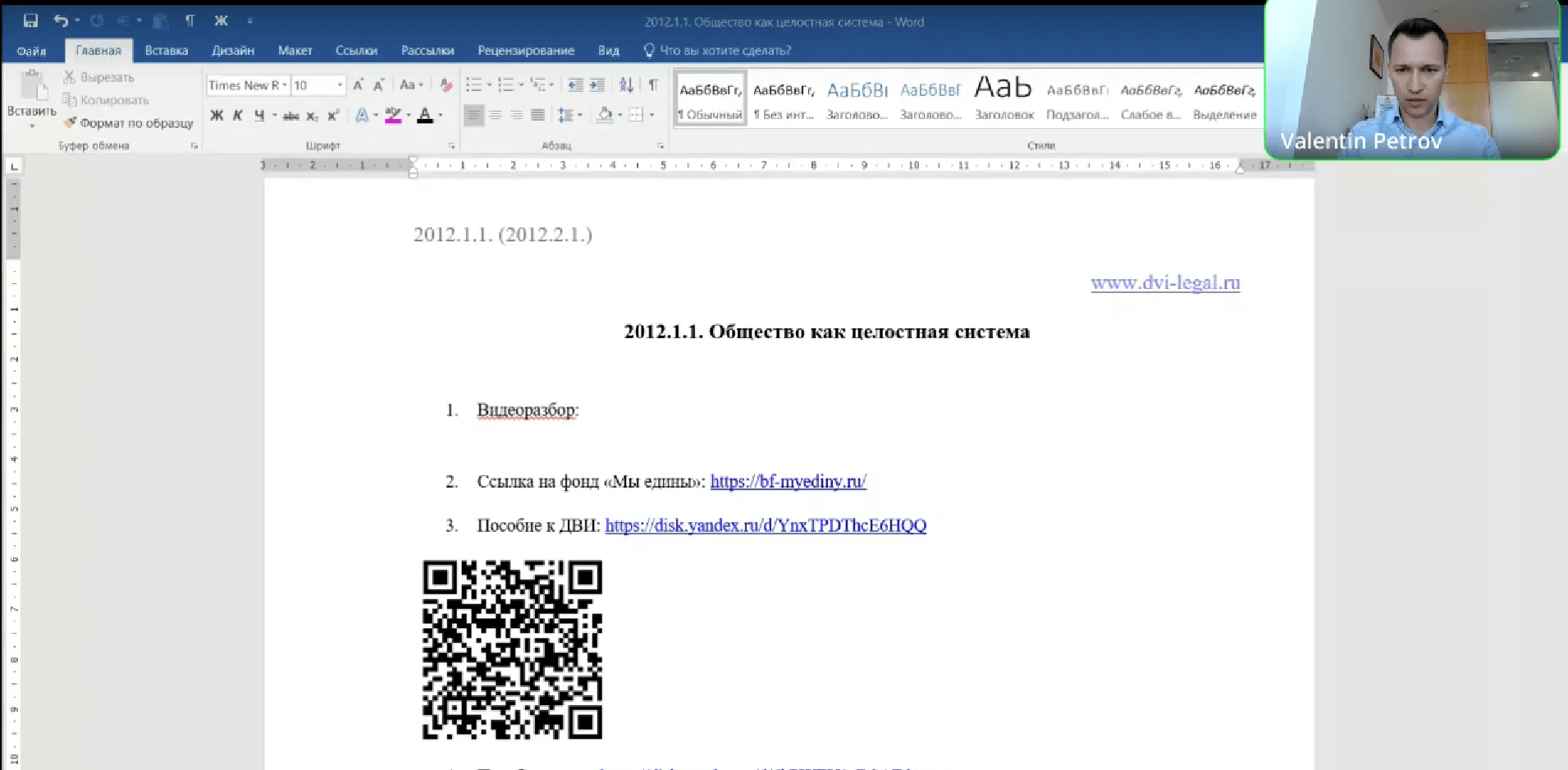
Task: Adjust line and paragraph spacing
Action: point(565,116)
